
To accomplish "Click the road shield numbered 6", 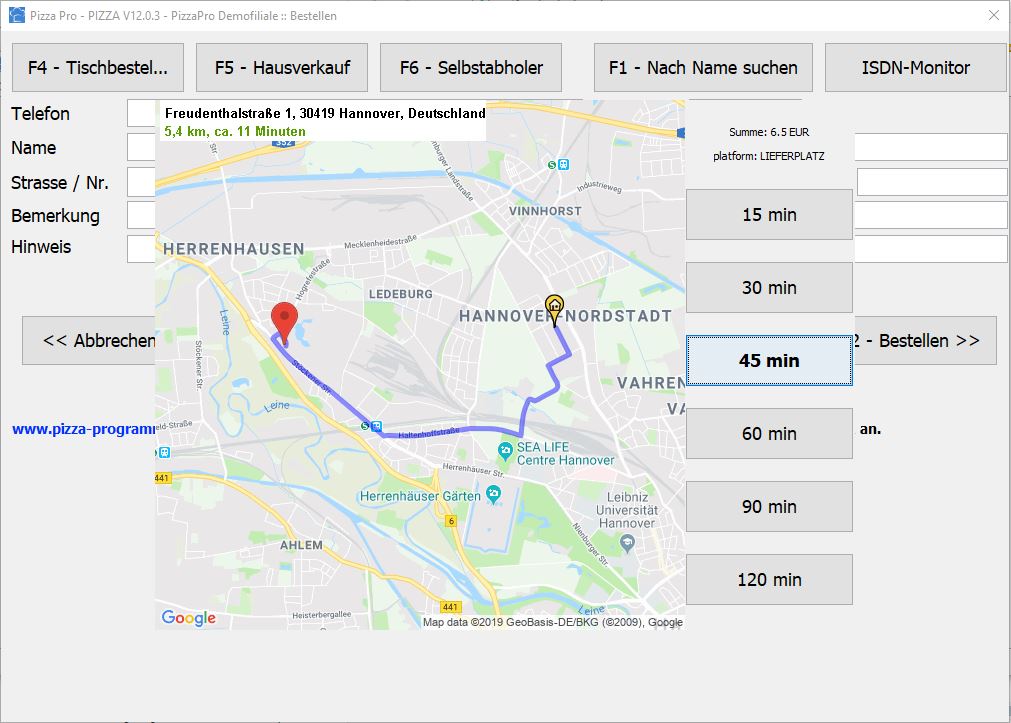I will click(x=451, y=521).
